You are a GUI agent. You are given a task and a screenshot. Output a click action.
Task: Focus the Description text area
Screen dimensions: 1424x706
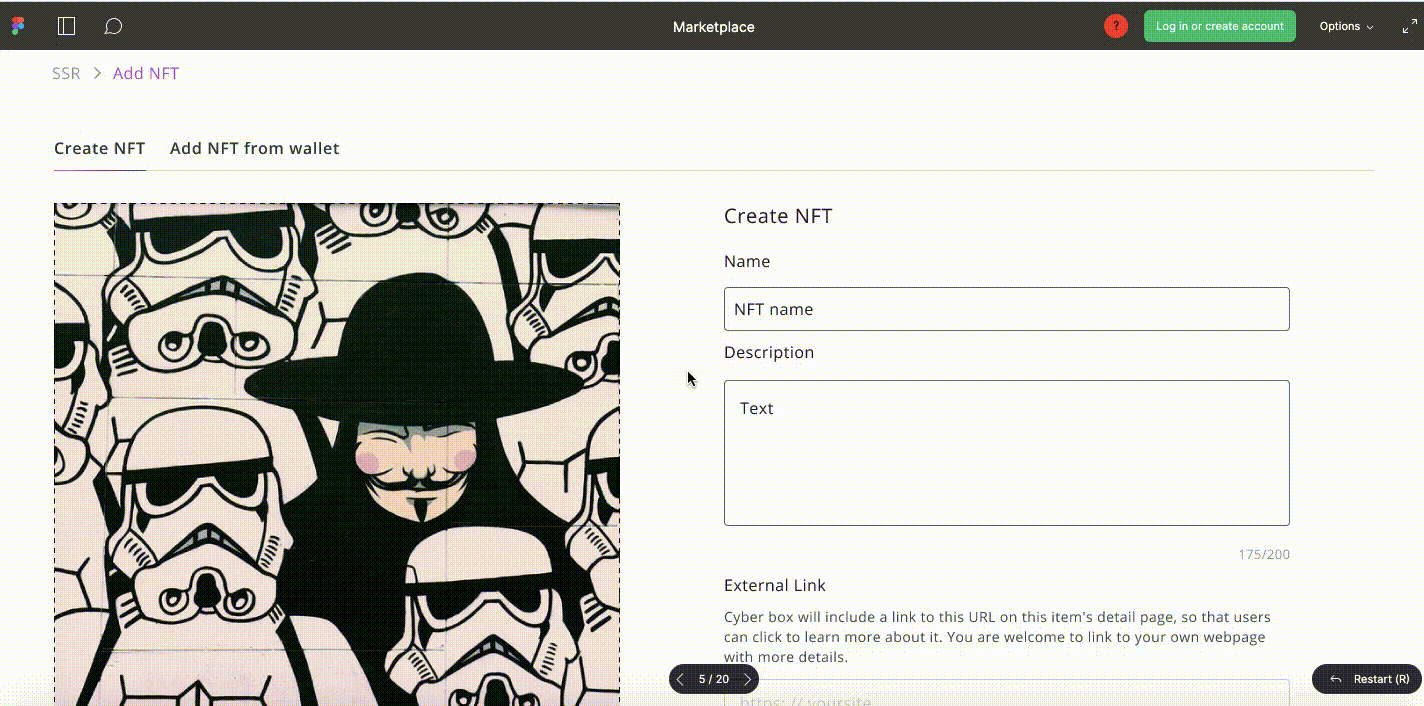(1007, 453)
